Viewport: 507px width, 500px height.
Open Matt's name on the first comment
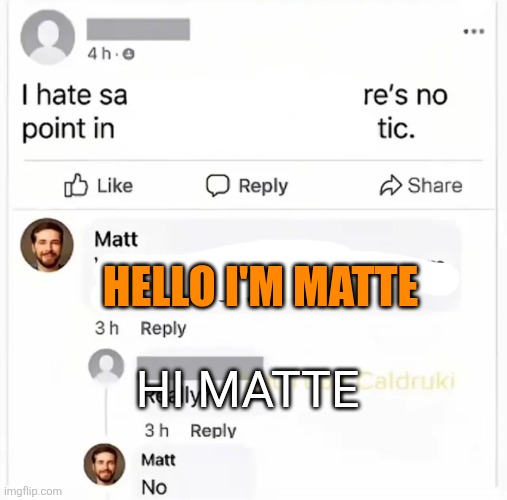point(116,239)
